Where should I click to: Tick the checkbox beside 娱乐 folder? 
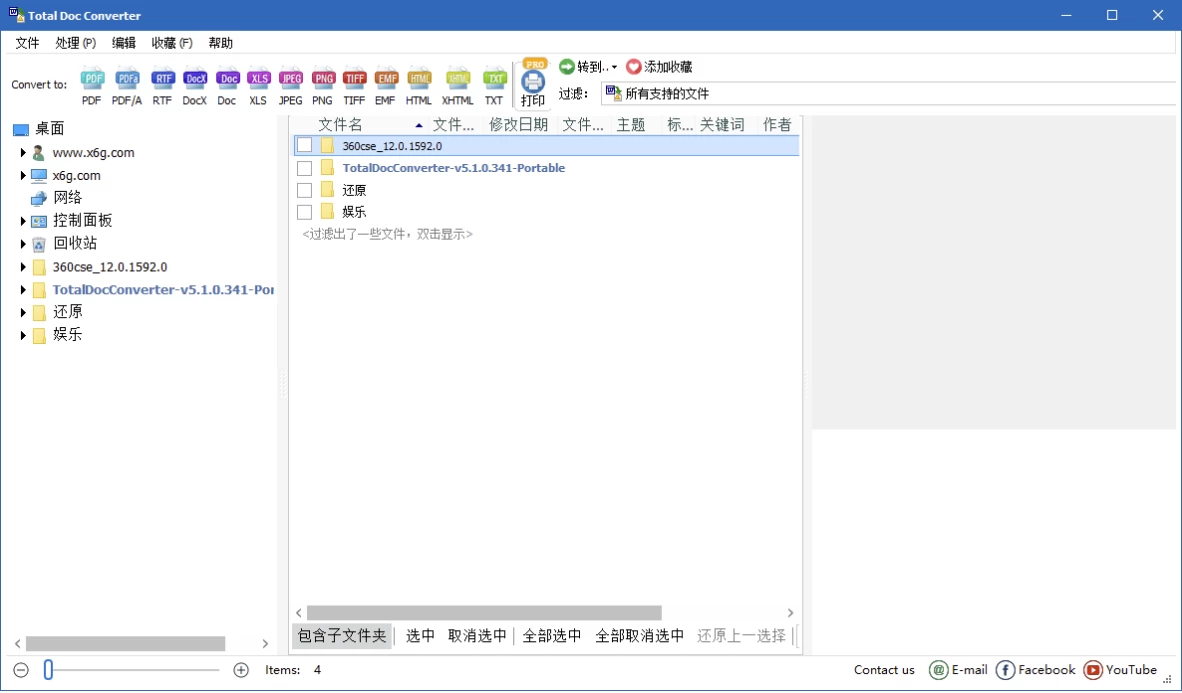pyautogui.click(x=304, y=211)
